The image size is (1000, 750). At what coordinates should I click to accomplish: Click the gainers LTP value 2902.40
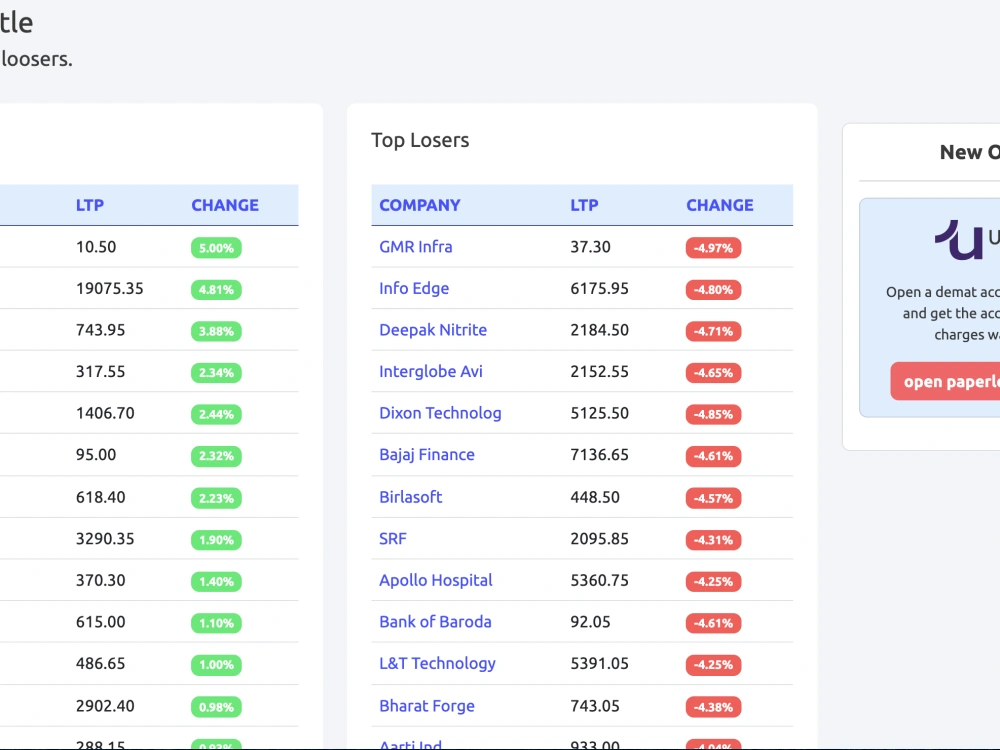point(105,706)
